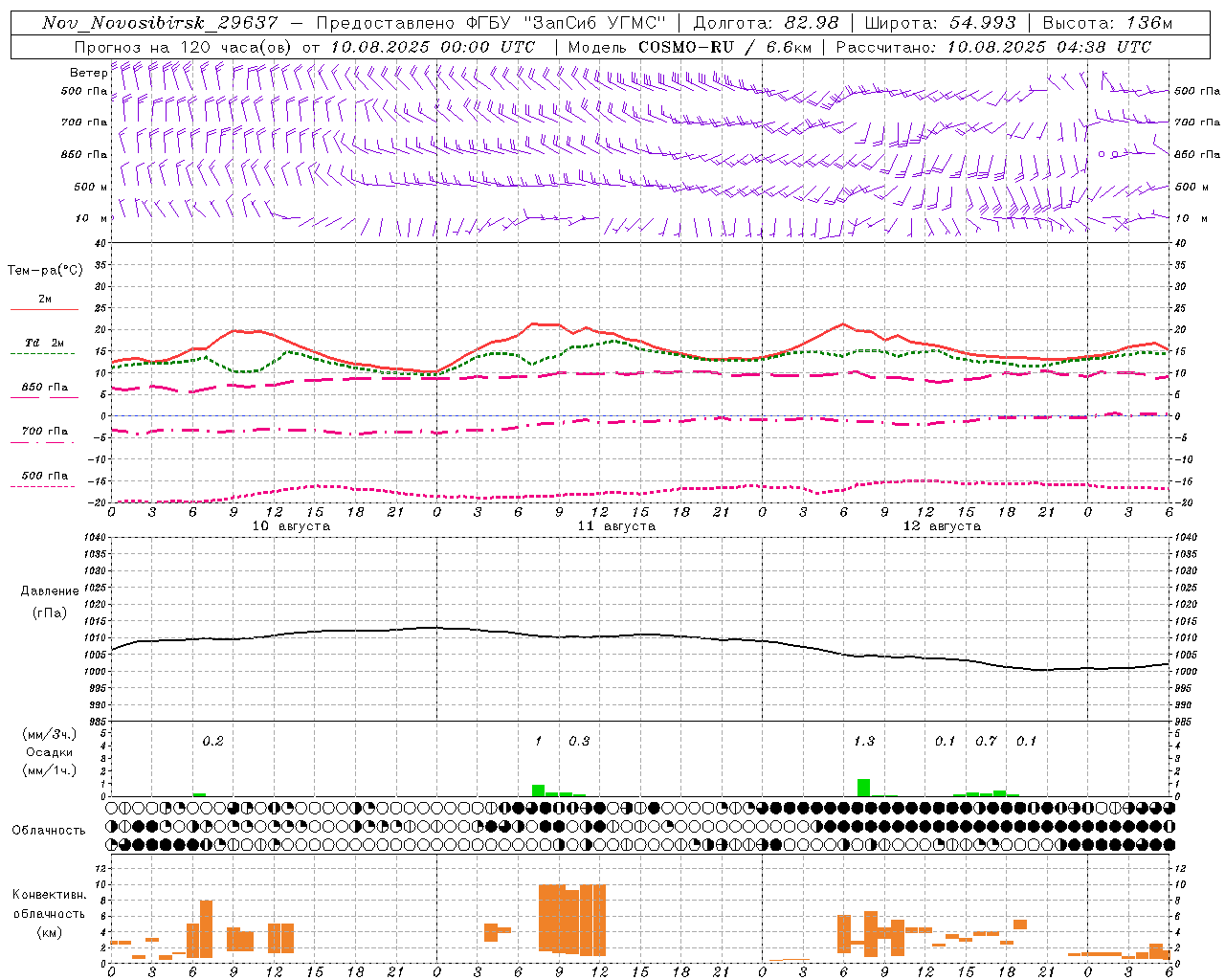This screenshot has height=980, width=1225.
Task: Click the 0.2 precipitation value
Action: [x=212, y=742]
